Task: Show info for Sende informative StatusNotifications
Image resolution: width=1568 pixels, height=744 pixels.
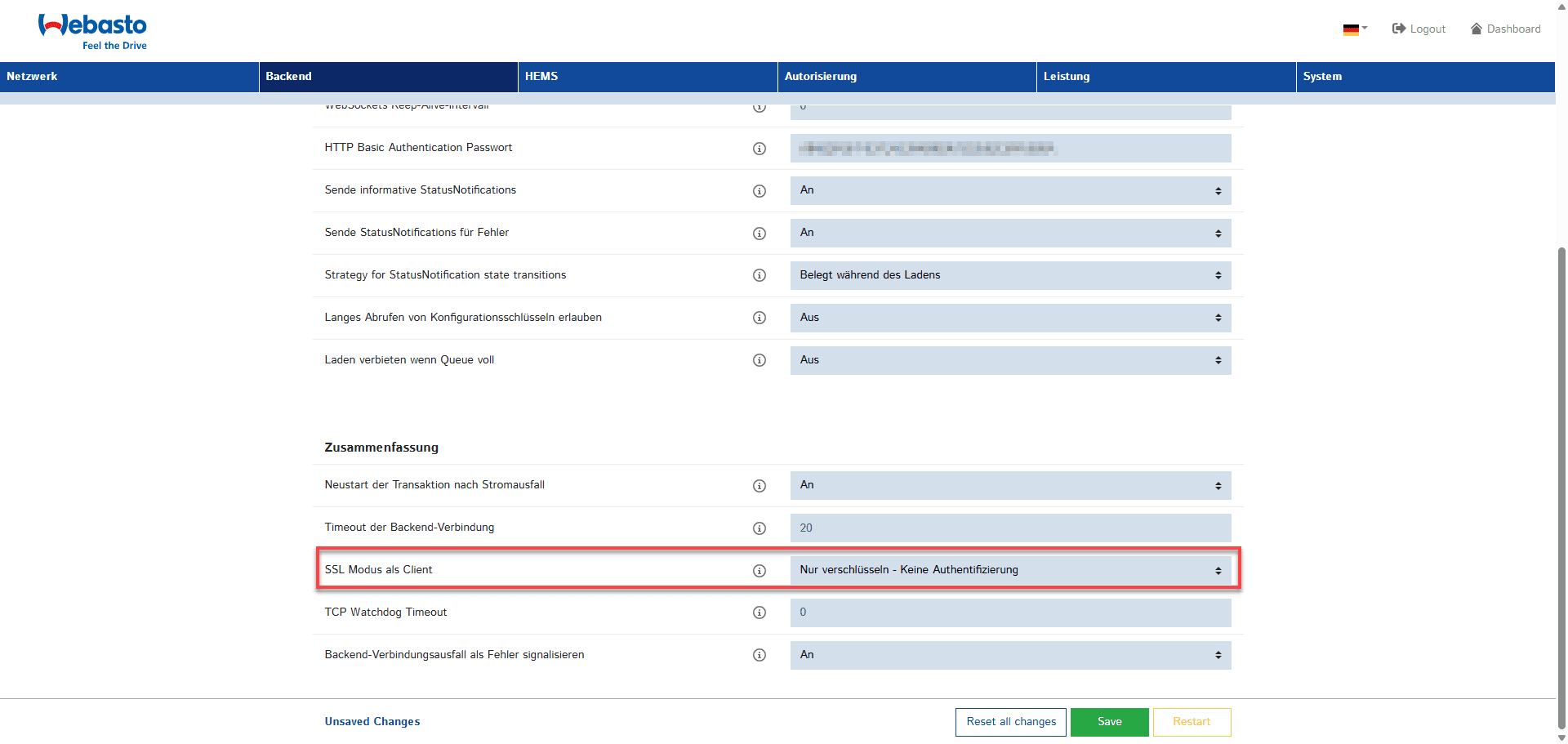Action: tap(759, 191)
